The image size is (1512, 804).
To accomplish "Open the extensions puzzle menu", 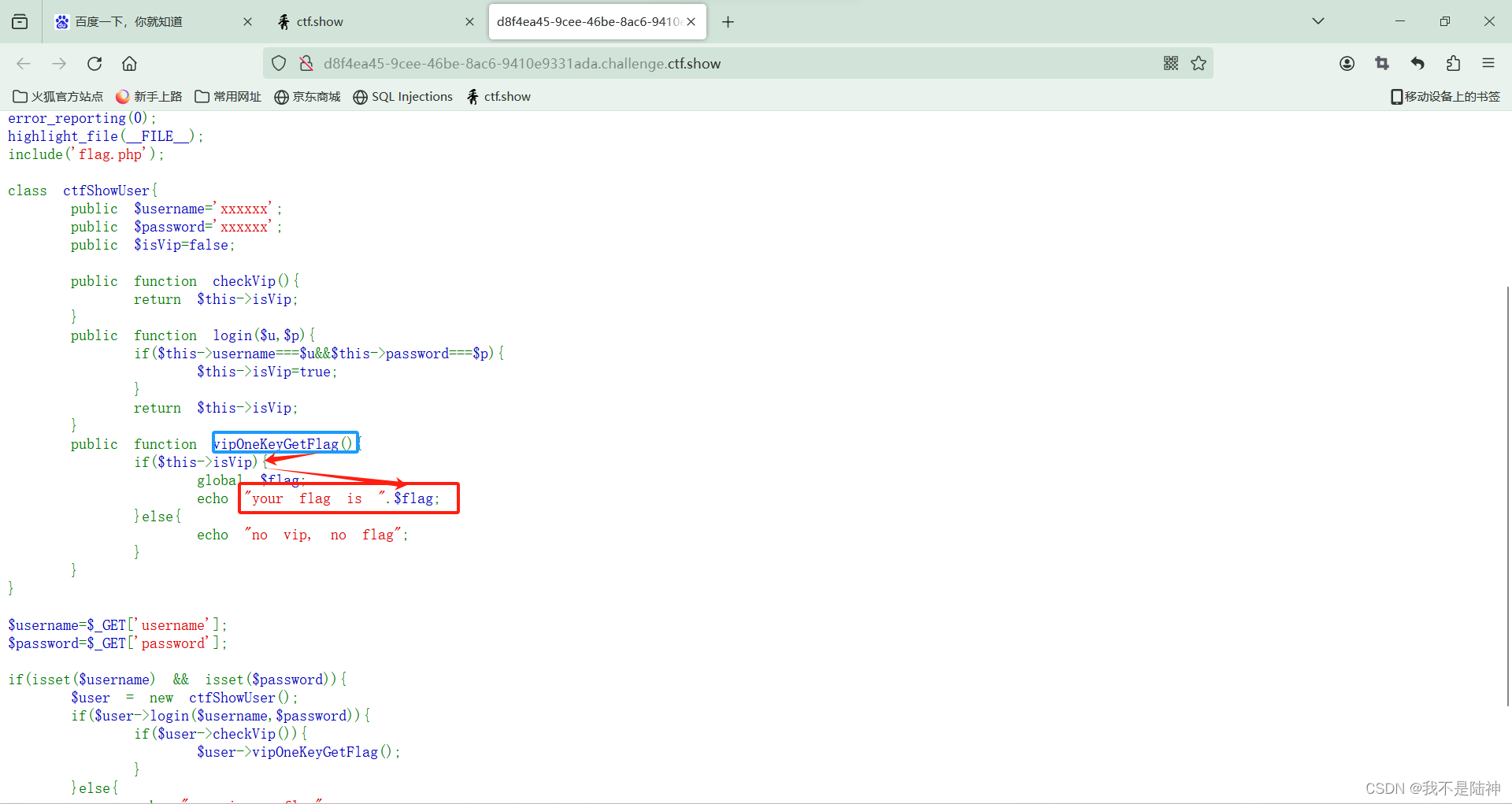I will pyautogui.click(x=1453, y=63).
